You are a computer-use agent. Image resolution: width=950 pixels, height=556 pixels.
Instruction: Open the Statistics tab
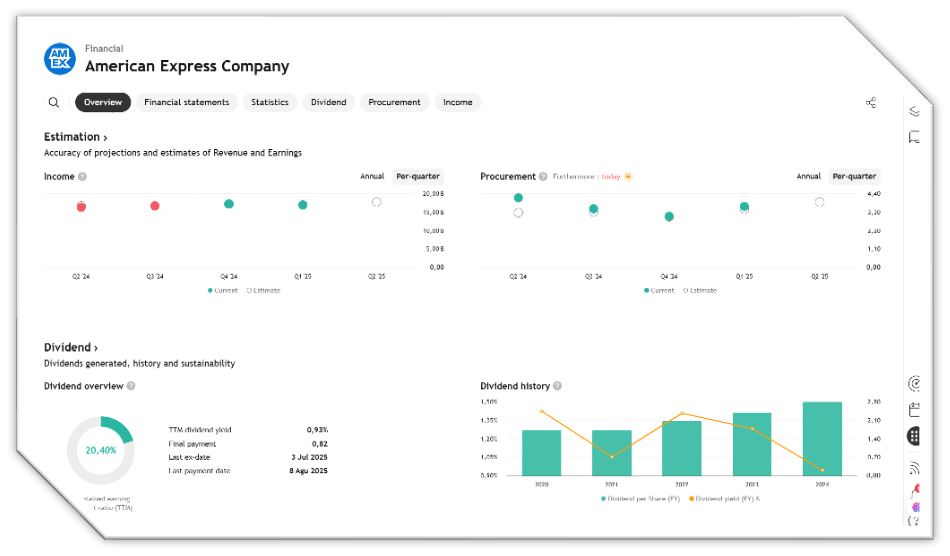270,102
